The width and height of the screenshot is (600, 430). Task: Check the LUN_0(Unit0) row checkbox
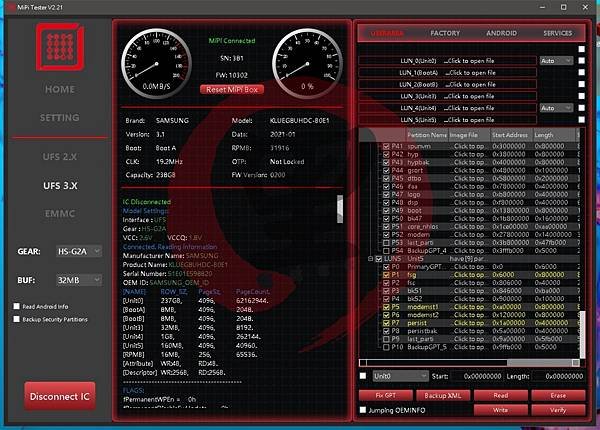(x=582, y=60)
